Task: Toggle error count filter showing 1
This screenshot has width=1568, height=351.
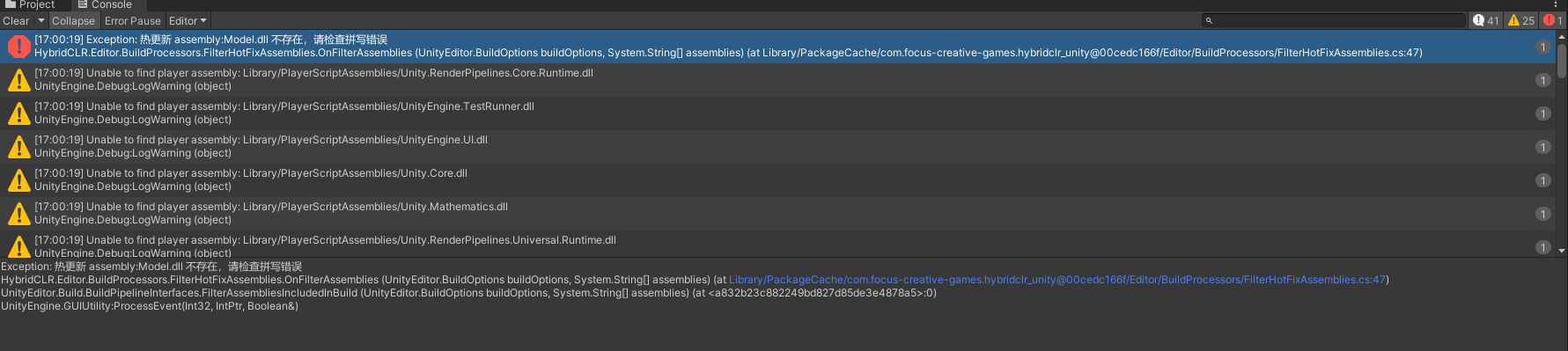Action: (1552, 20)
